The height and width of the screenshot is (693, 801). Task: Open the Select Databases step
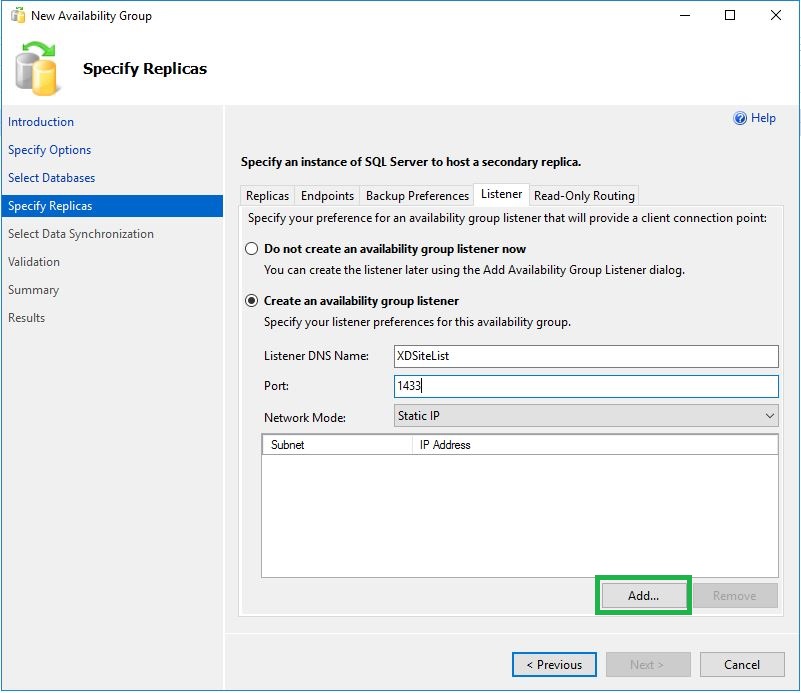50,177
